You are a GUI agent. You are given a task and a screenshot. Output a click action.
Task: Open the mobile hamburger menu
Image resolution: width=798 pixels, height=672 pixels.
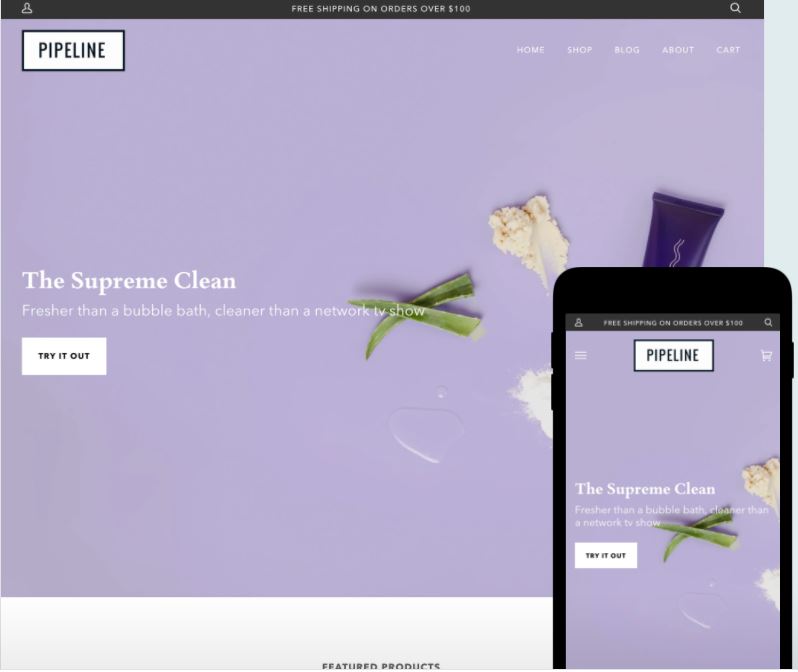(581, 355)
